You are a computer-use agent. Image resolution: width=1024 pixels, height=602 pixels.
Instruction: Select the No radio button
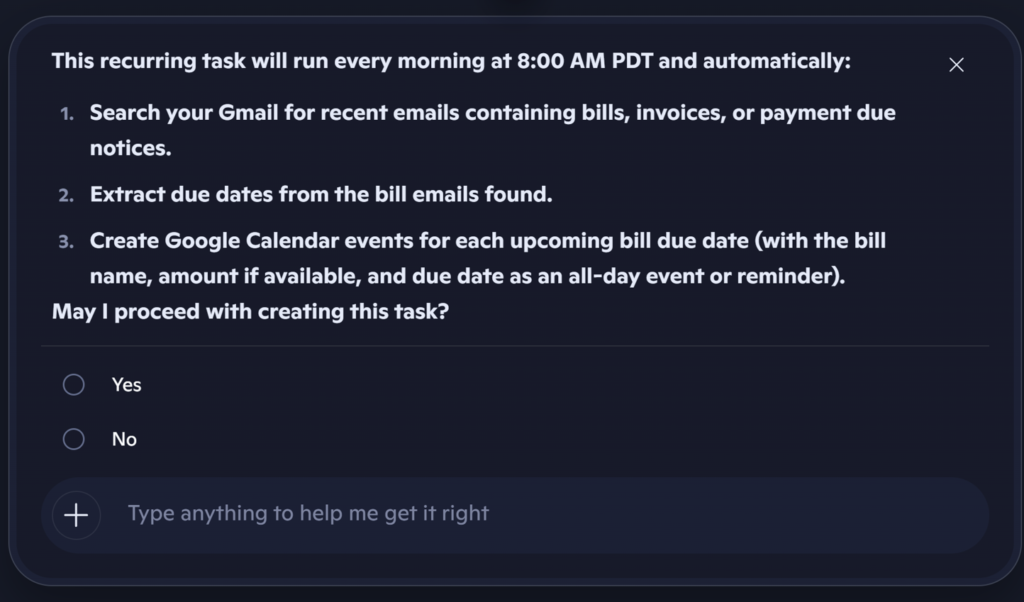pyautogui.click(x=74, y=439)
